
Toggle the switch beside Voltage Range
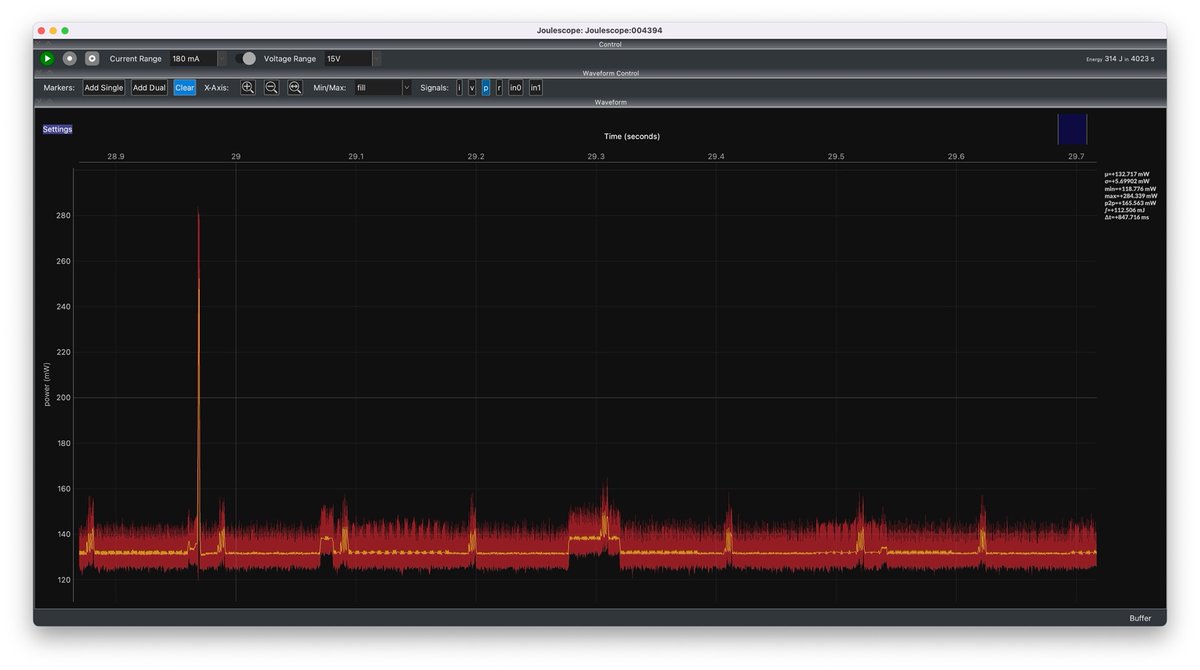(x=246, y=59)
